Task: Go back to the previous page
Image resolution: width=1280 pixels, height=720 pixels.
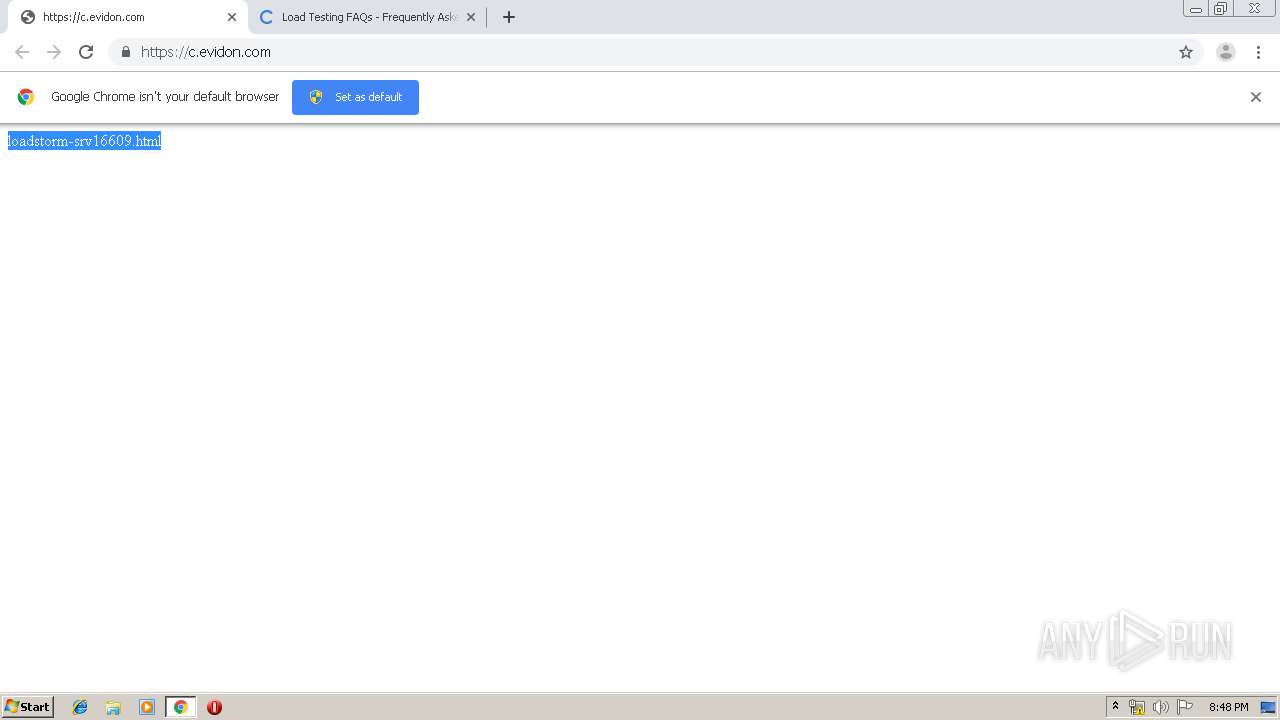Action: point(22,52)
